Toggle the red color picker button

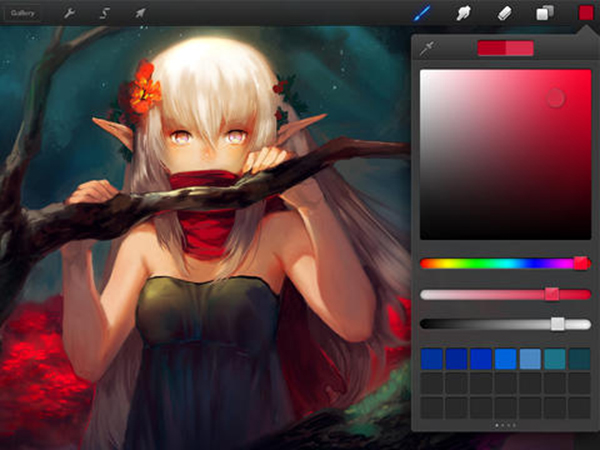[586, 13]
